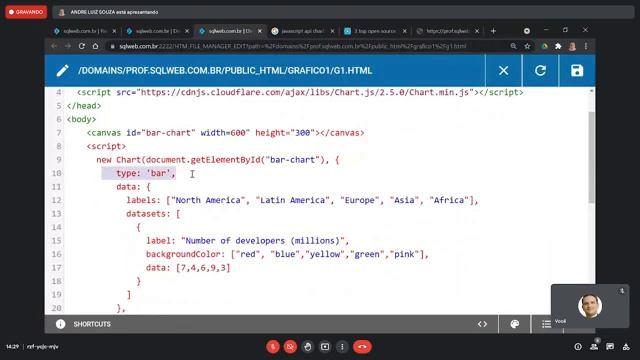Click the backgroundColor line of code

pos(287,254)
